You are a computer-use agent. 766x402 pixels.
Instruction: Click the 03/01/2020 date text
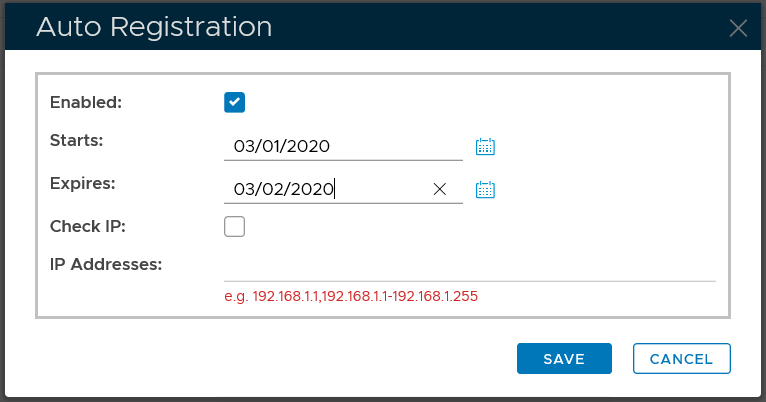click(x=282, y=146)
